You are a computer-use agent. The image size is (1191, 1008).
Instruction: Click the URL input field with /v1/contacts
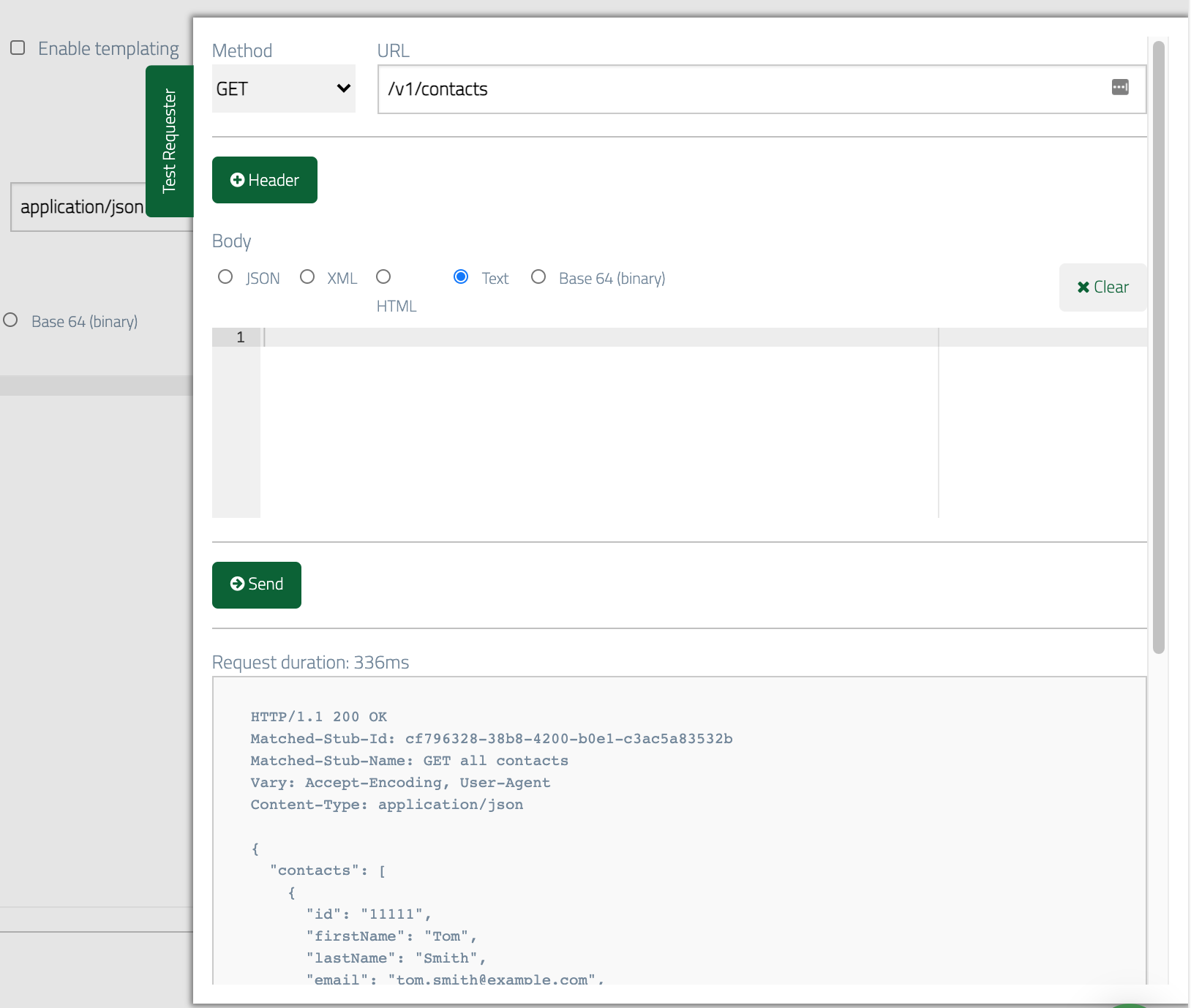pyautogui.click(x=762, y=89)
